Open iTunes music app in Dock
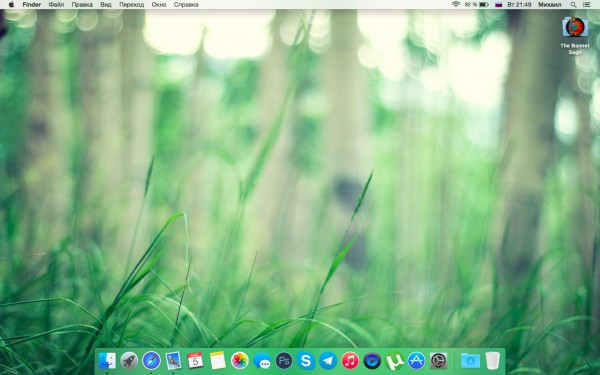The image size is (600, 375). (x=350, y=361)
